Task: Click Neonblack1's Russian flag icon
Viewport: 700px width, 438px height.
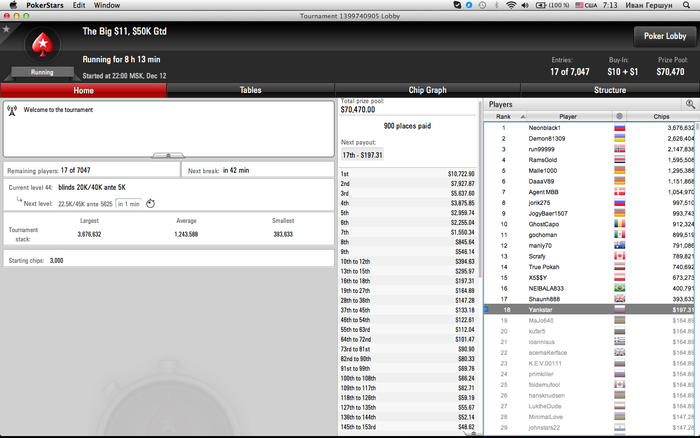Action: point(619,128)
